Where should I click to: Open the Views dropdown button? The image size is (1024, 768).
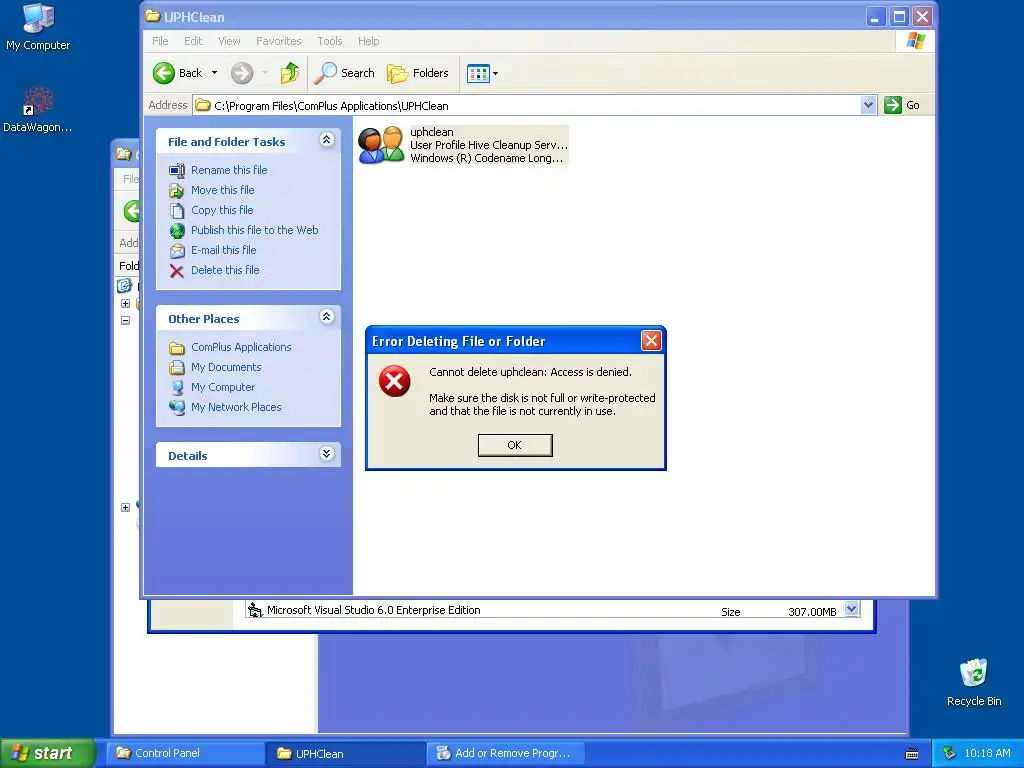[x=483, y=73]
